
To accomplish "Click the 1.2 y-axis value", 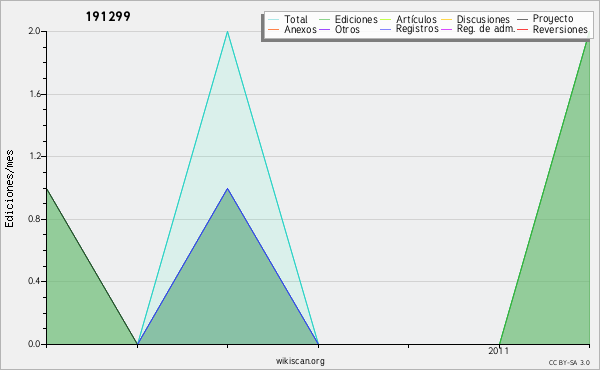I will 35,156.
